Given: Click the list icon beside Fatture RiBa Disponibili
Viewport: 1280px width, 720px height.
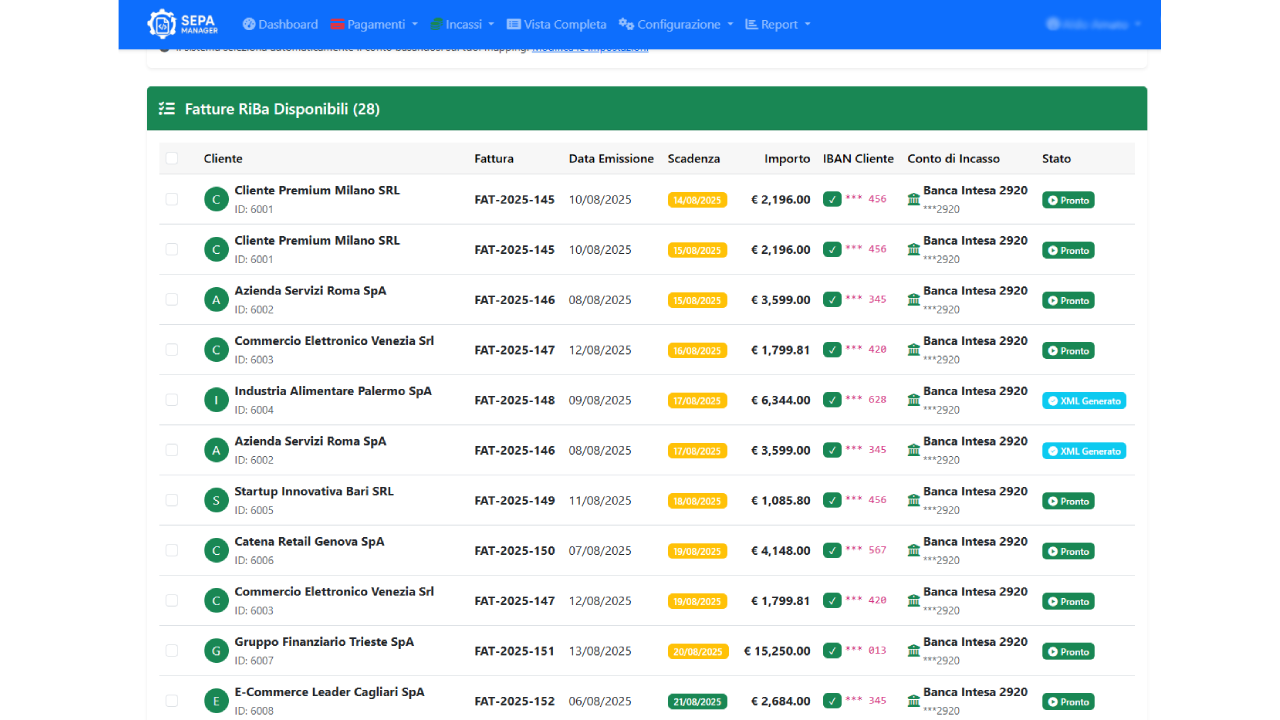Looking at the screenshot, I should coord(167,109).
